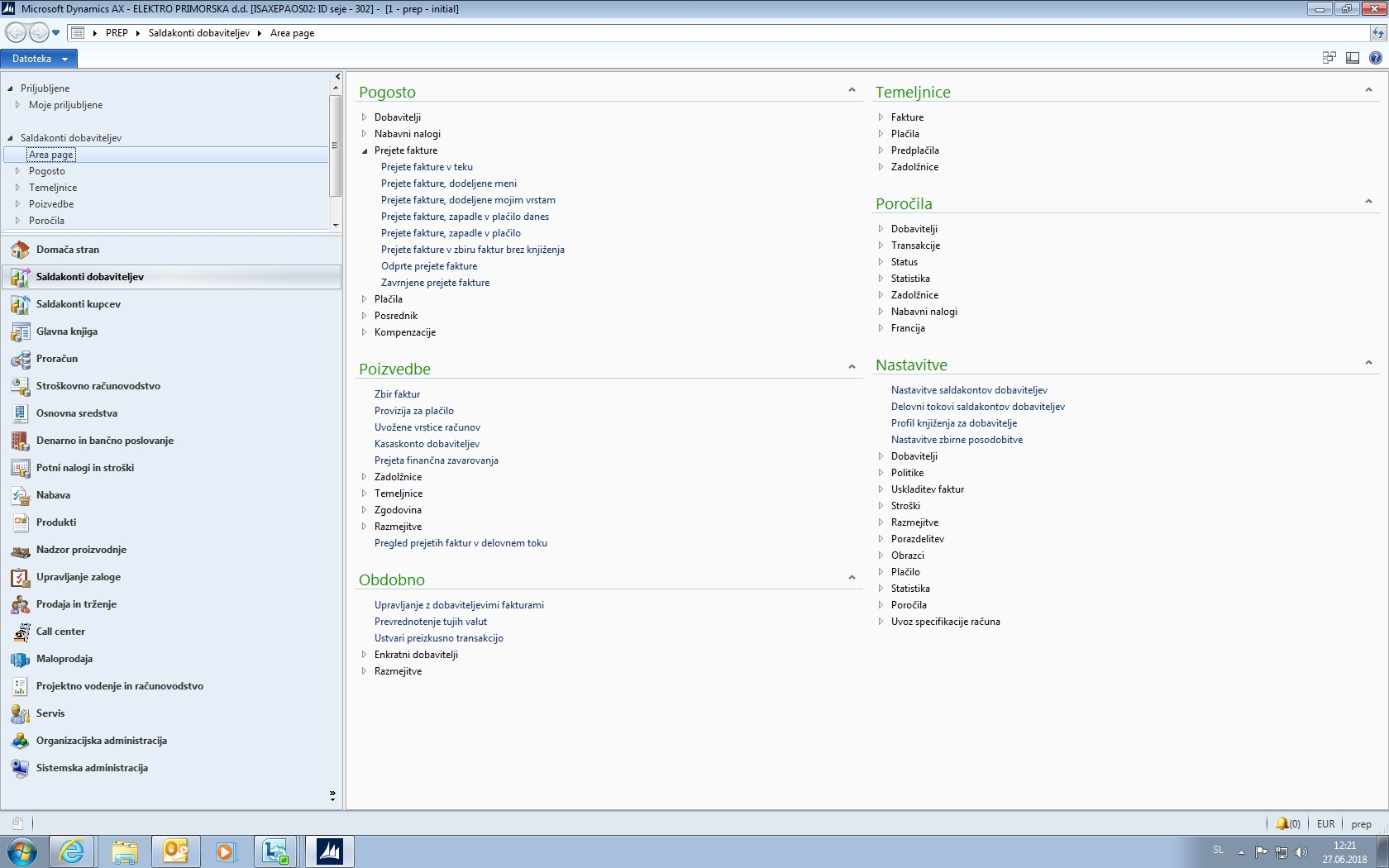The height and width of the screenshot is (868, 1389).
Task: Select Moje priljubljene in navigation tree
Action: [65, 105]
